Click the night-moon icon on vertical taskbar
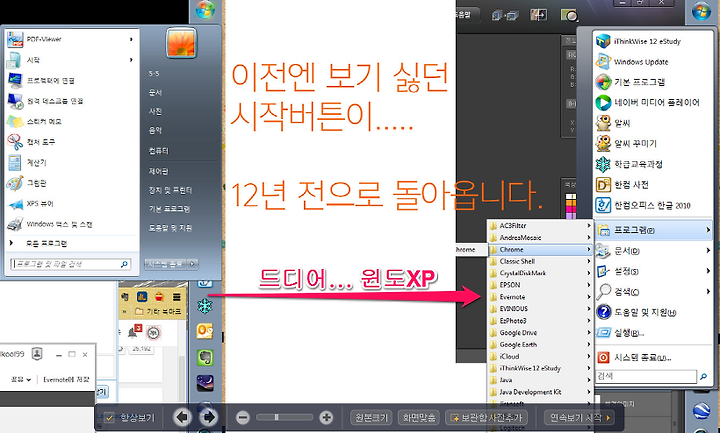The width and height of the screenshot is (720, 433). click(x=205, y=383)
